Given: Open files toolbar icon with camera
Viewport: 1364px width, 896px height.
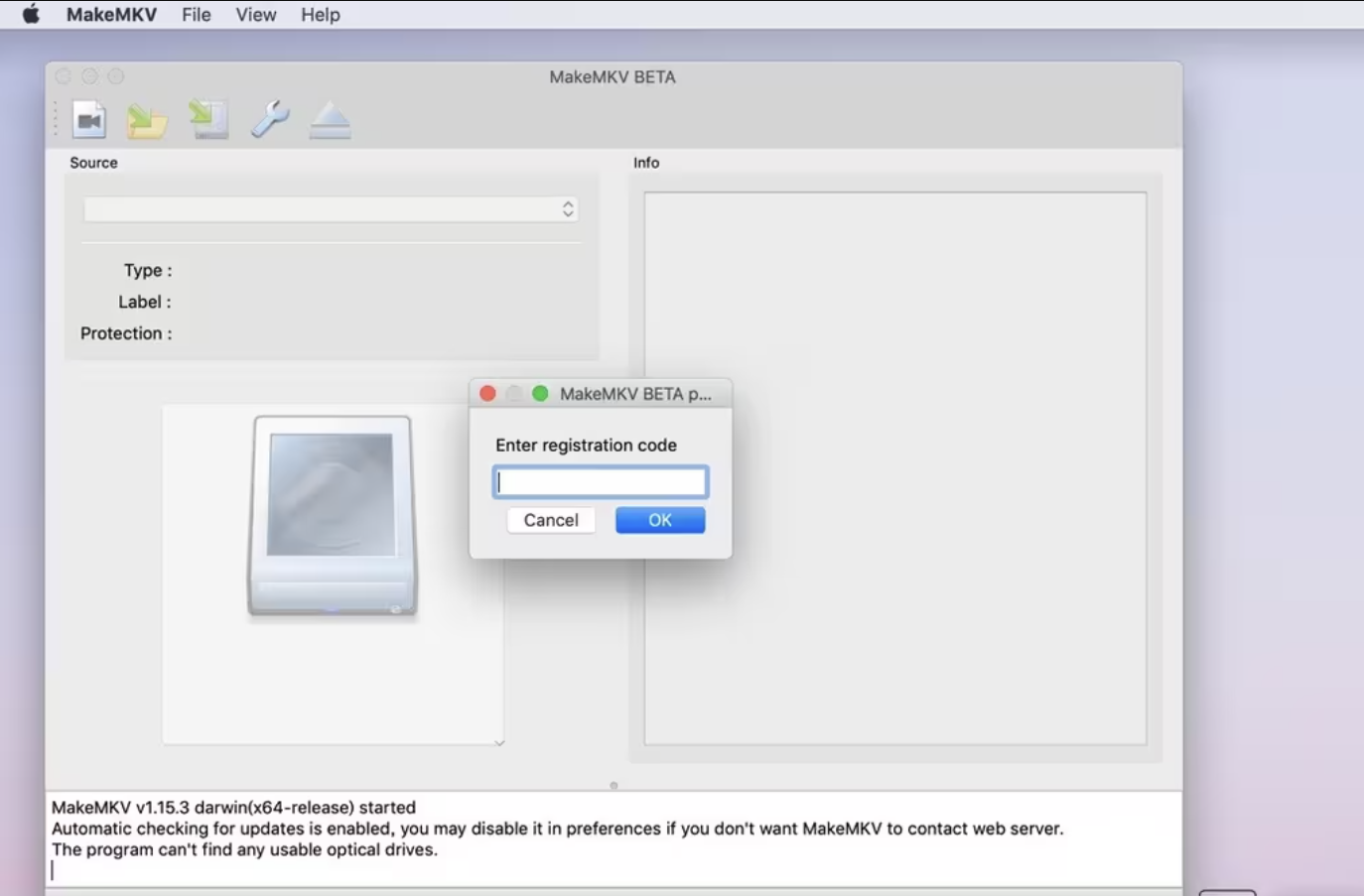Looking at the screenshot, I should 89,120.
